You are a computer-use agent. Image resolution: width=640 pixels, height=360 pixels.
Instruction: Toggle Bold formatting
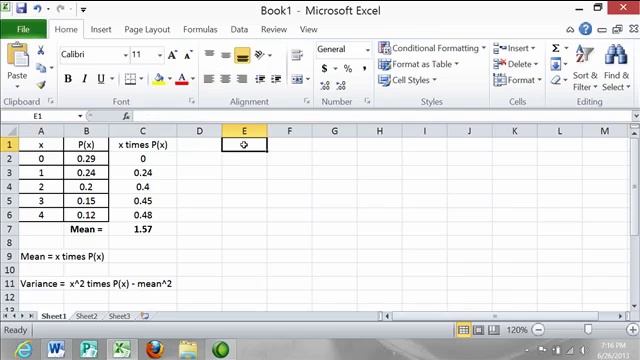tap(68, 79)
